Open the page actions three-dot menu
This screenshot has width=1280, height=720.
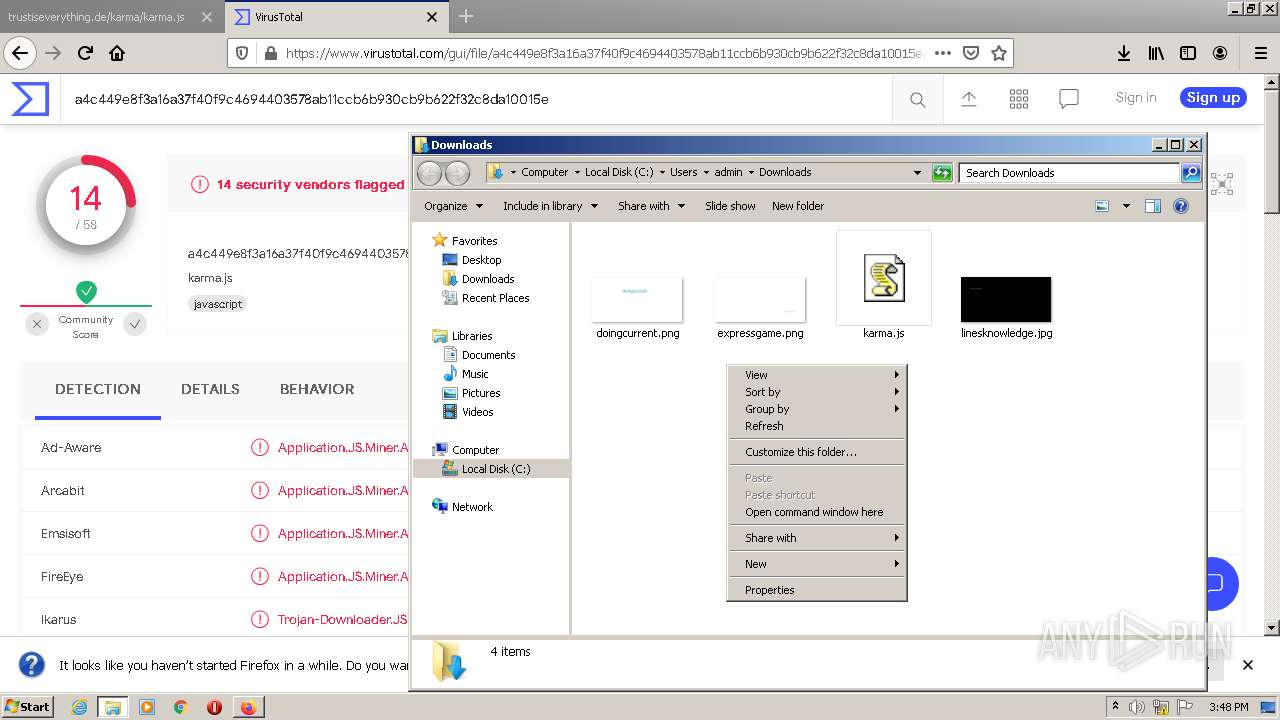coord(942,53)
